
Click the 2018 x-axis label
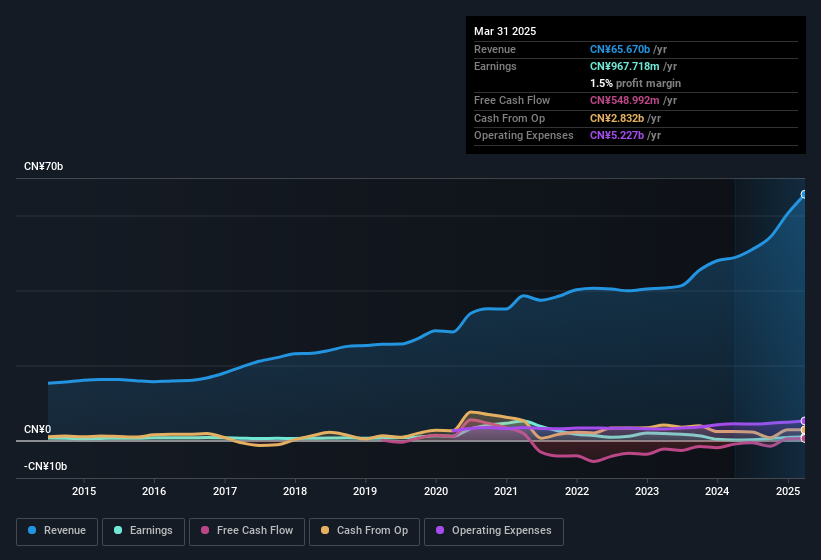point(295,491)
